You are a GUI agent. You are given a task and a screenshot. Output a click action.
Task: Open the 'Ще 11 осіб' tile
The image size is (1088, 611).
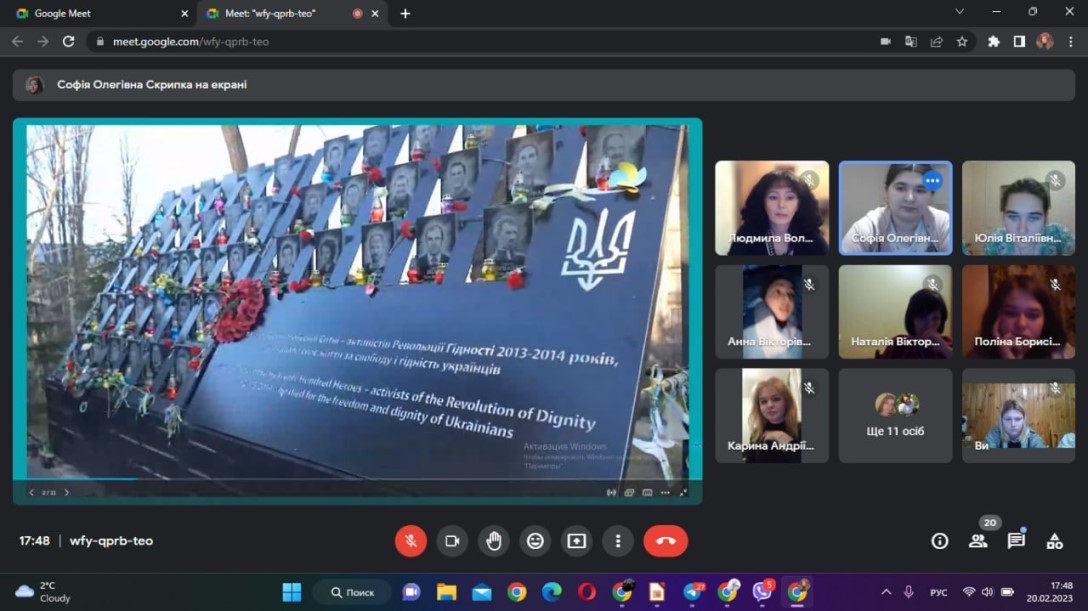tap(895, 415)
